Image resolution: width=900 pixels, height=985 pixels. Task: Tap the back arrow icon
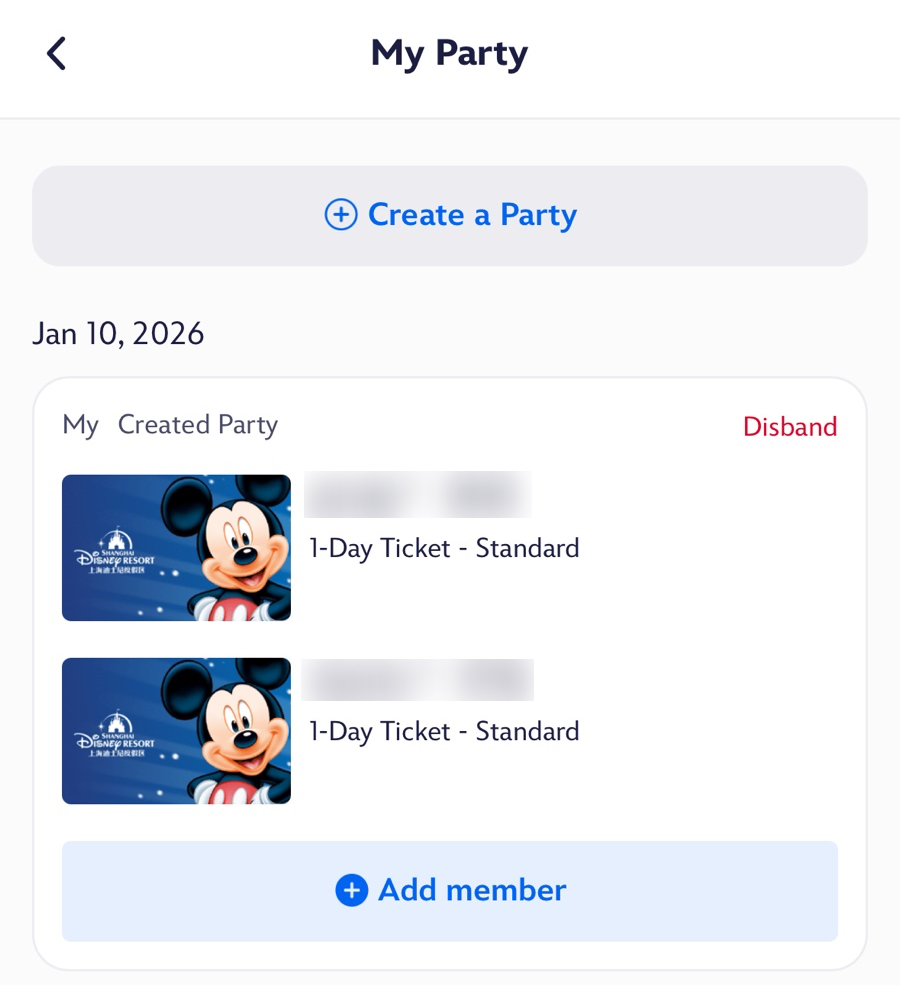57,53
